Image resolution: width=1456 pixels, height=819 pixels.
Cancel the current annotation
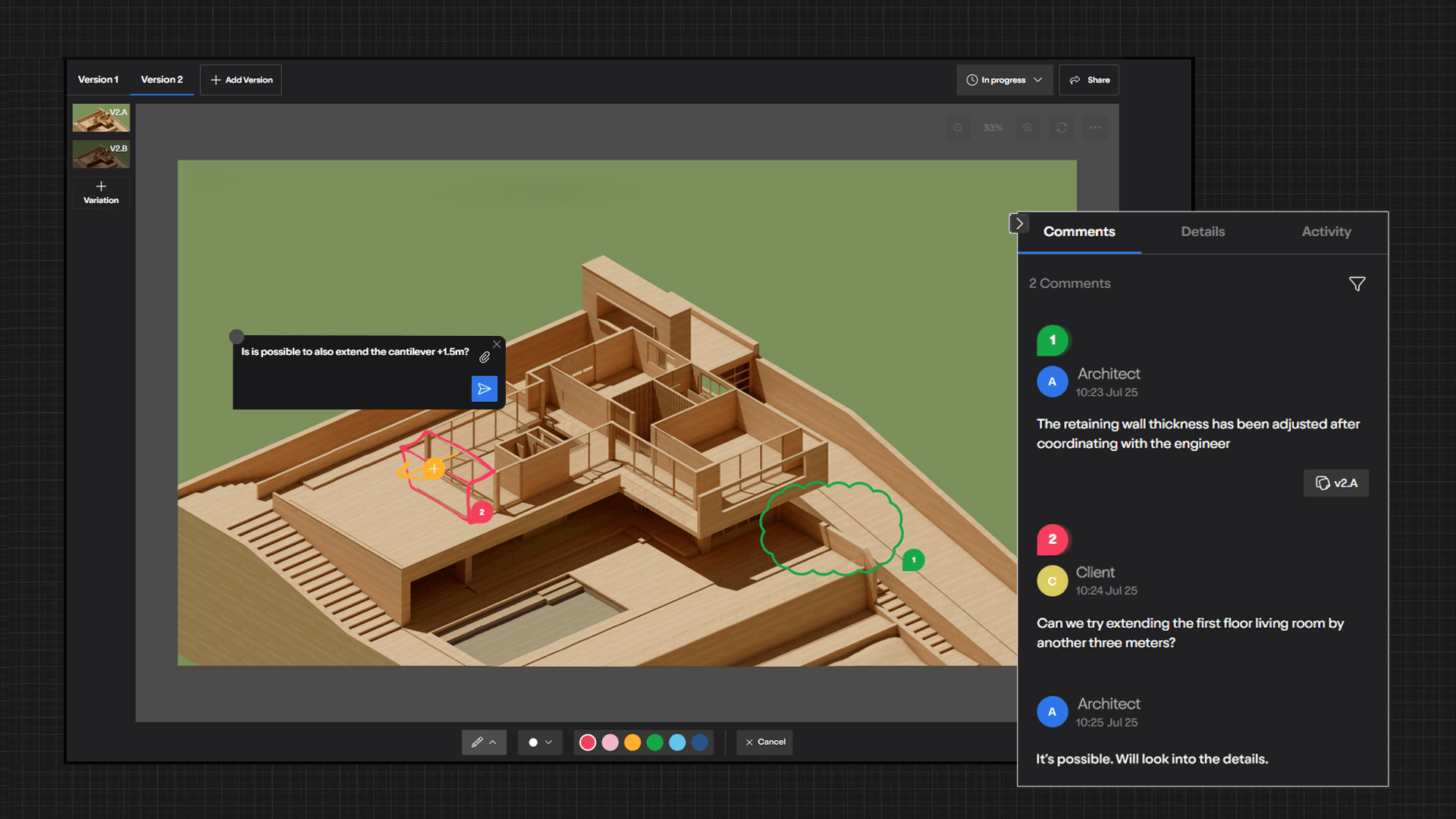[764, 742]
